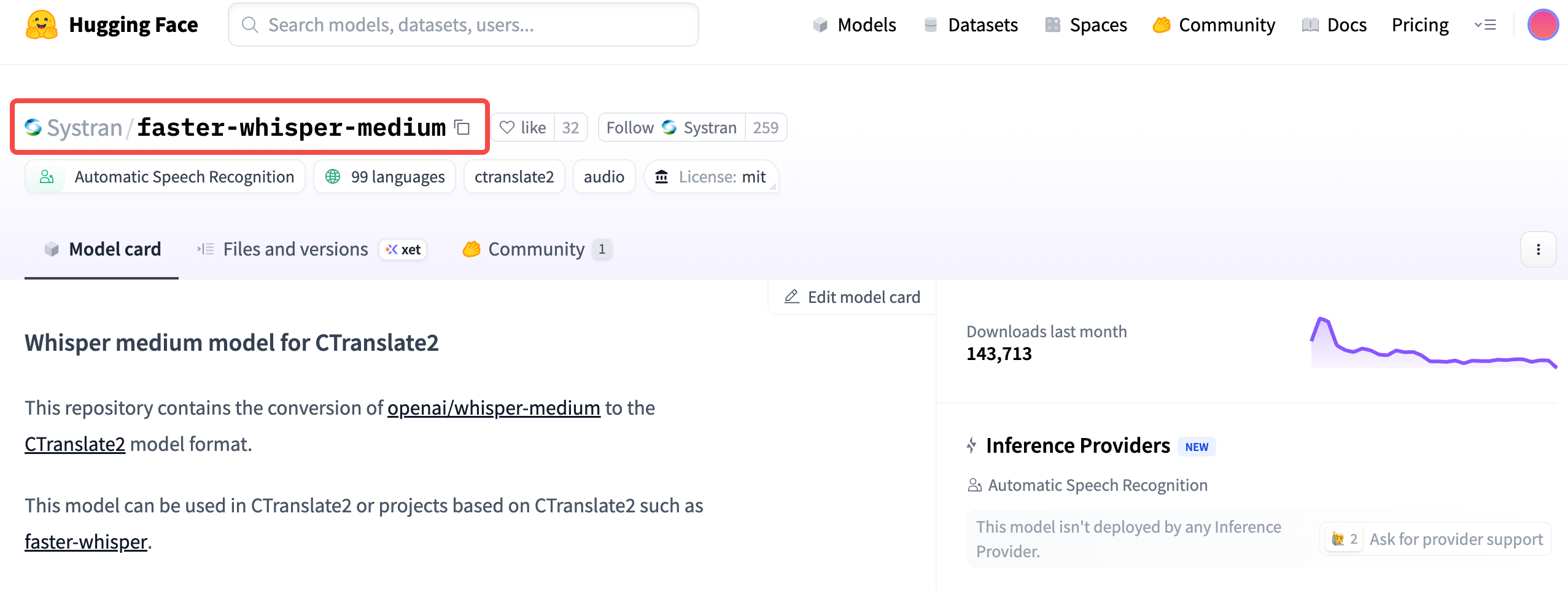Open Pricing in top navigation
The height and width of the screenshot is (591, 1568).
1420,25
